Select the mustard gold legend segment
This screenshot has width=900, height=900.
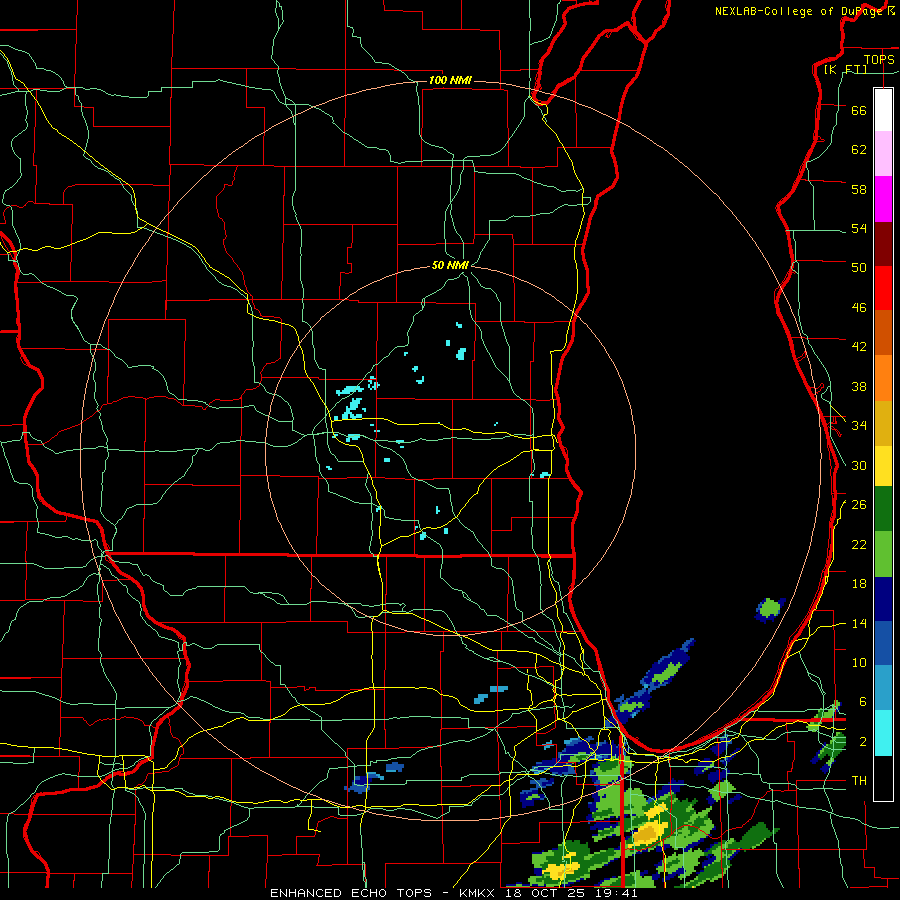tap(883, 424)
